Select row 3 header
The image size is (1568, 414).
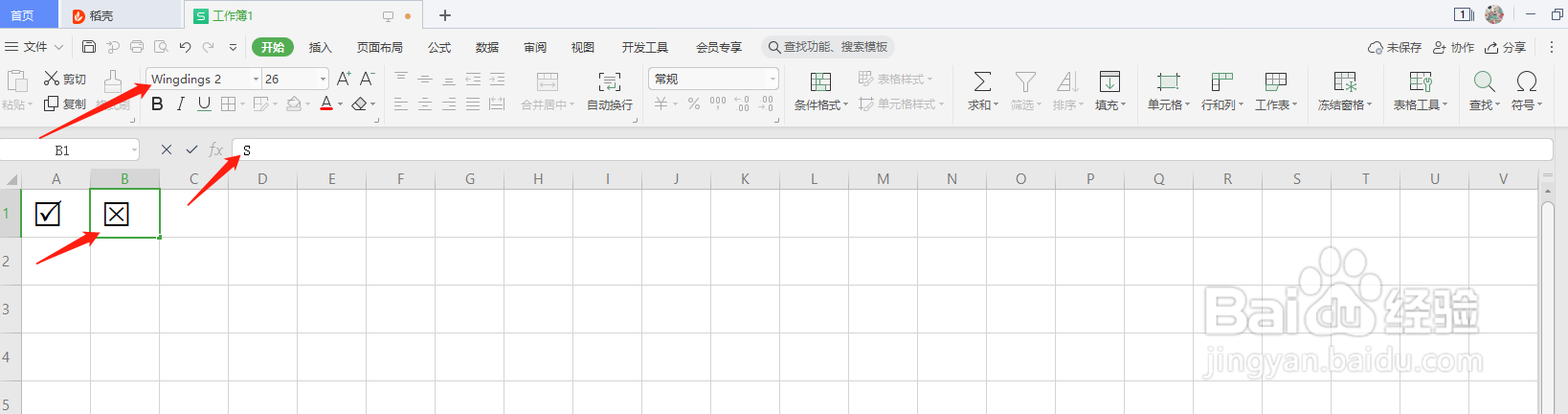(7, 310)
